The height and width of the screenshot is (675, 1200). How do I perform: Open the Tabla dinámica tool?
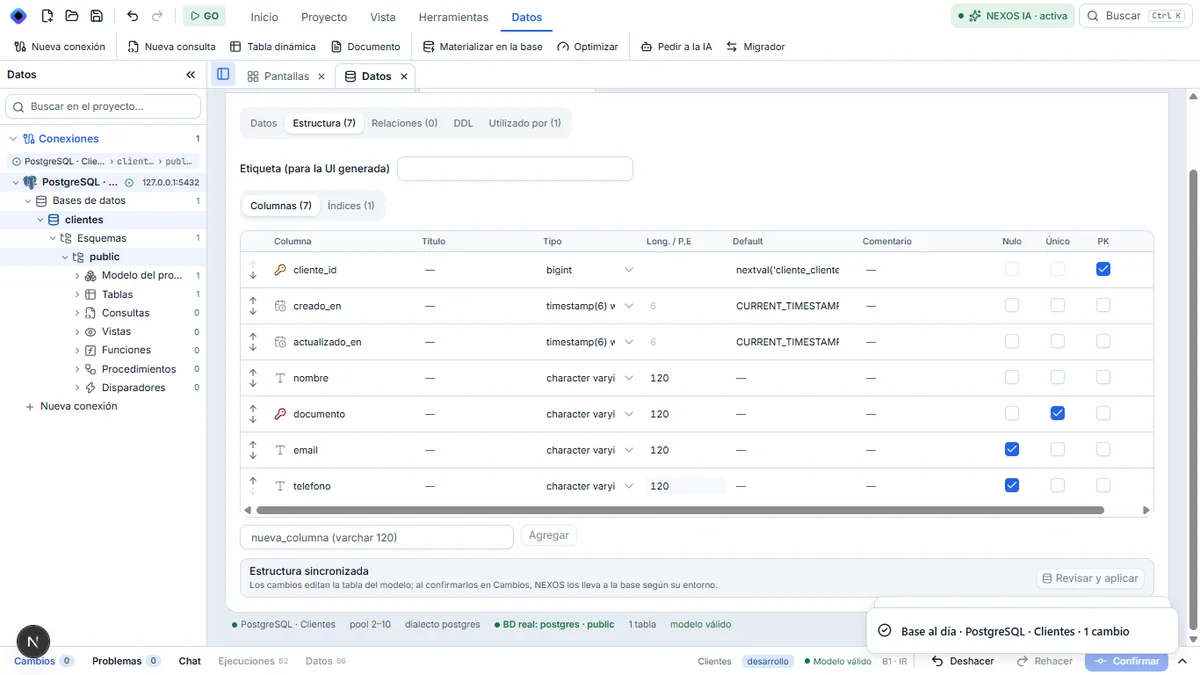coord(273,47)
